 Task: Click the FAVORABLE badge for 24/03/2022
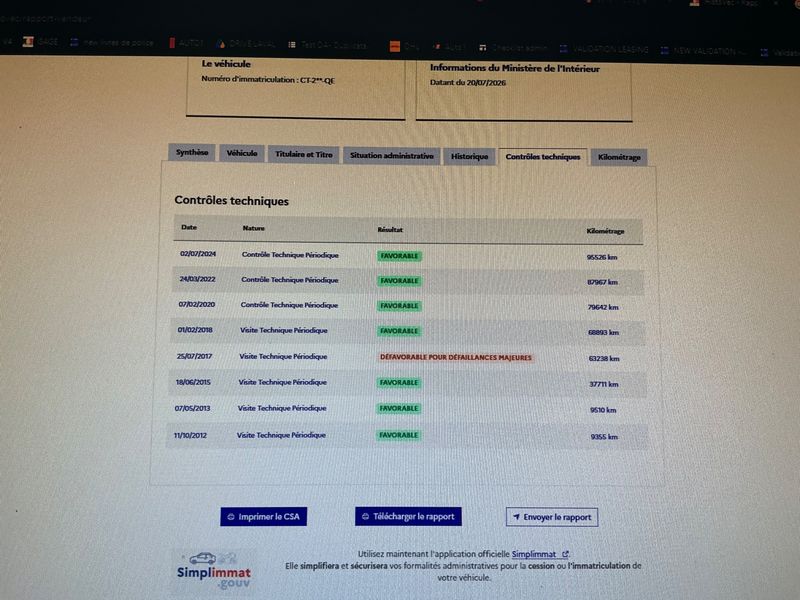tap(399, 281)
